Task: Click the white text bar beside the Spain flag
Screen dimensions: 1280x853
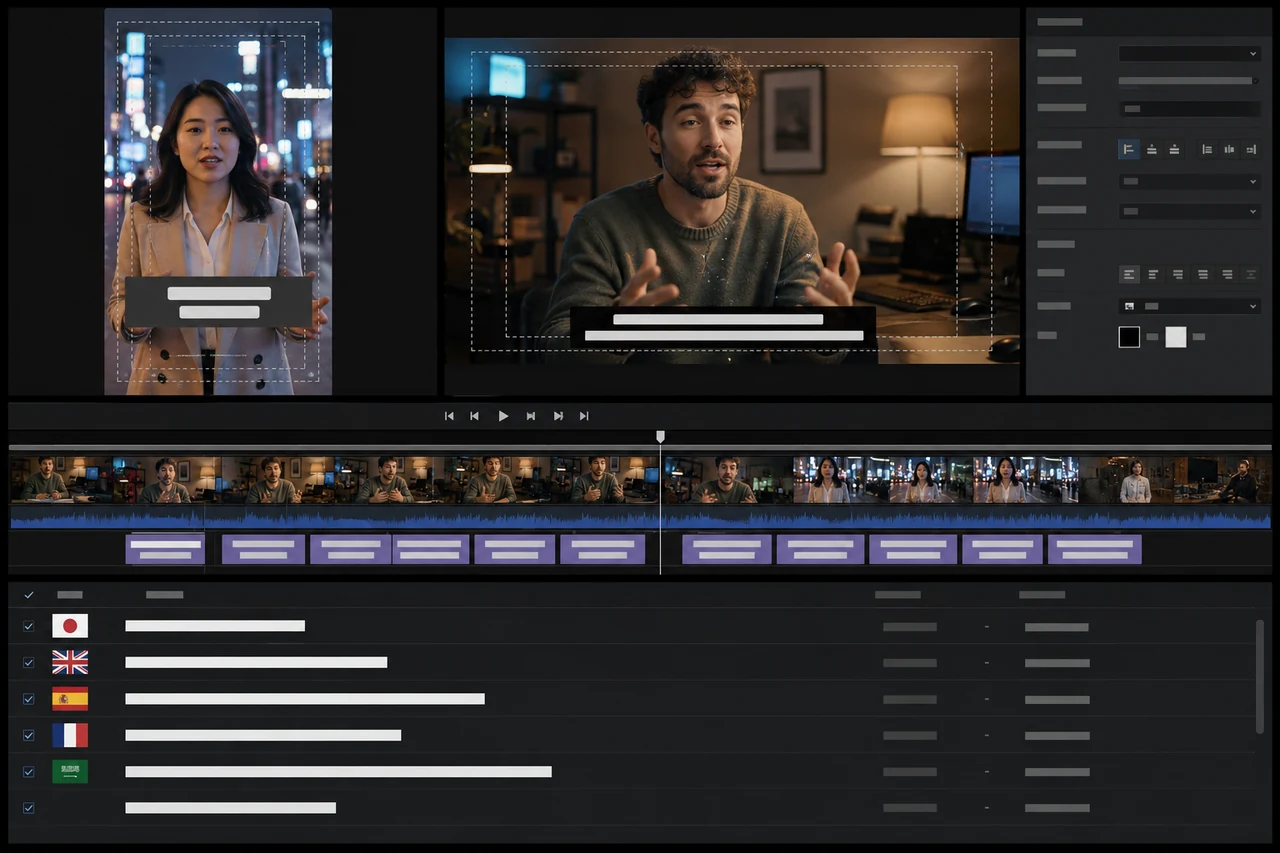Action: tap(305, 699)
